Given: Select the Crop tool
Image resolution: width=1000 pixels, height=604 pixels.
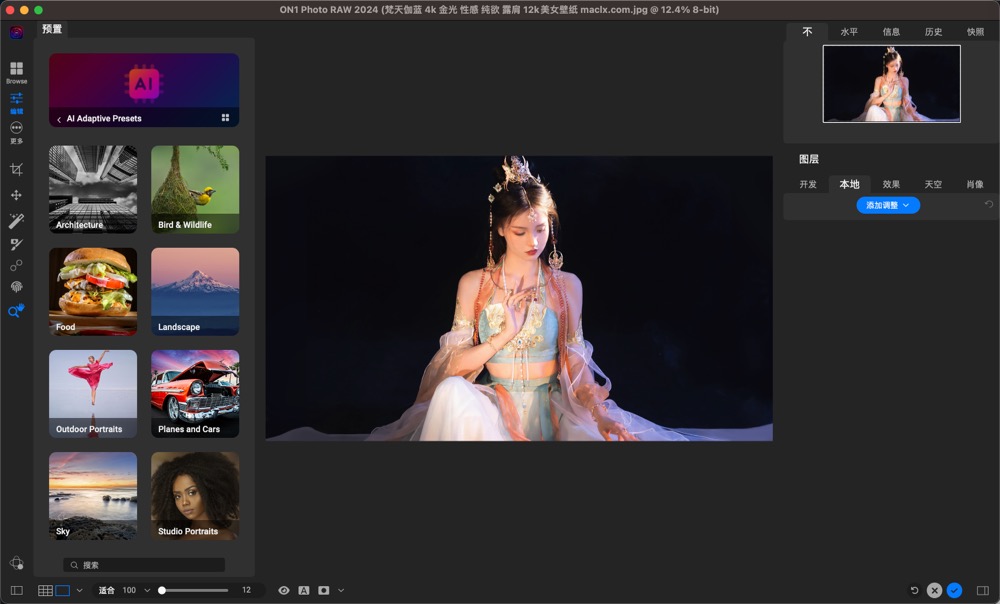Looking at the screenshot, I should (x=16, y=170).
